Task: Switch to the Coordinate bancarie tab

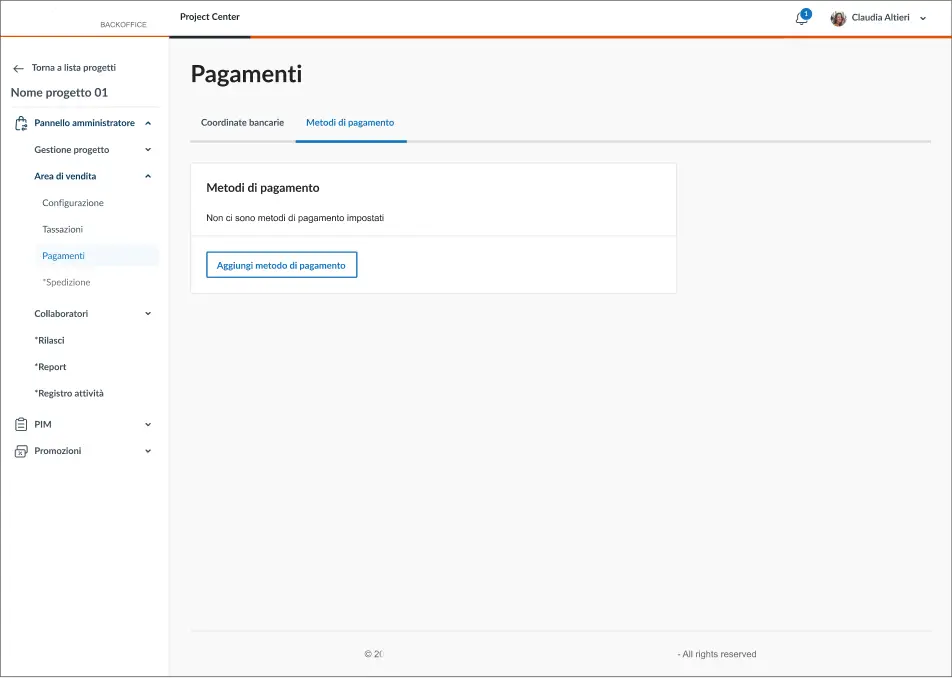Action: click(242, 122)
